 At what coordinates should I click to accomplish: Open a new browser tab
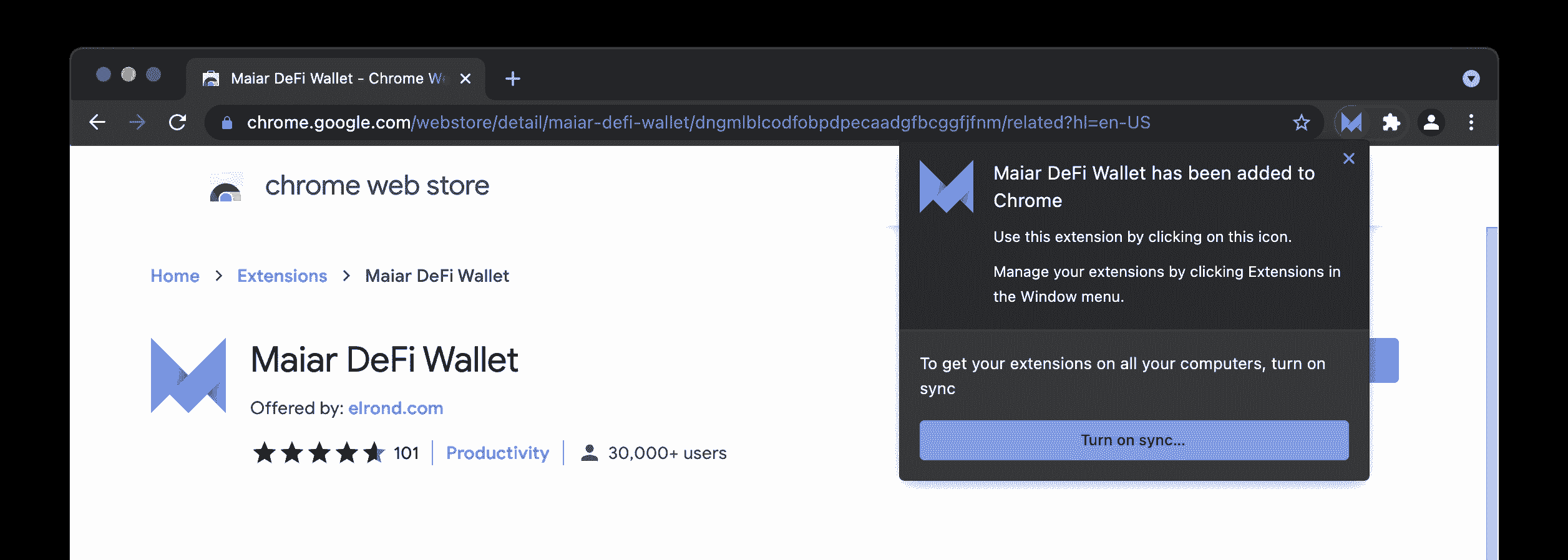(513, 79)
